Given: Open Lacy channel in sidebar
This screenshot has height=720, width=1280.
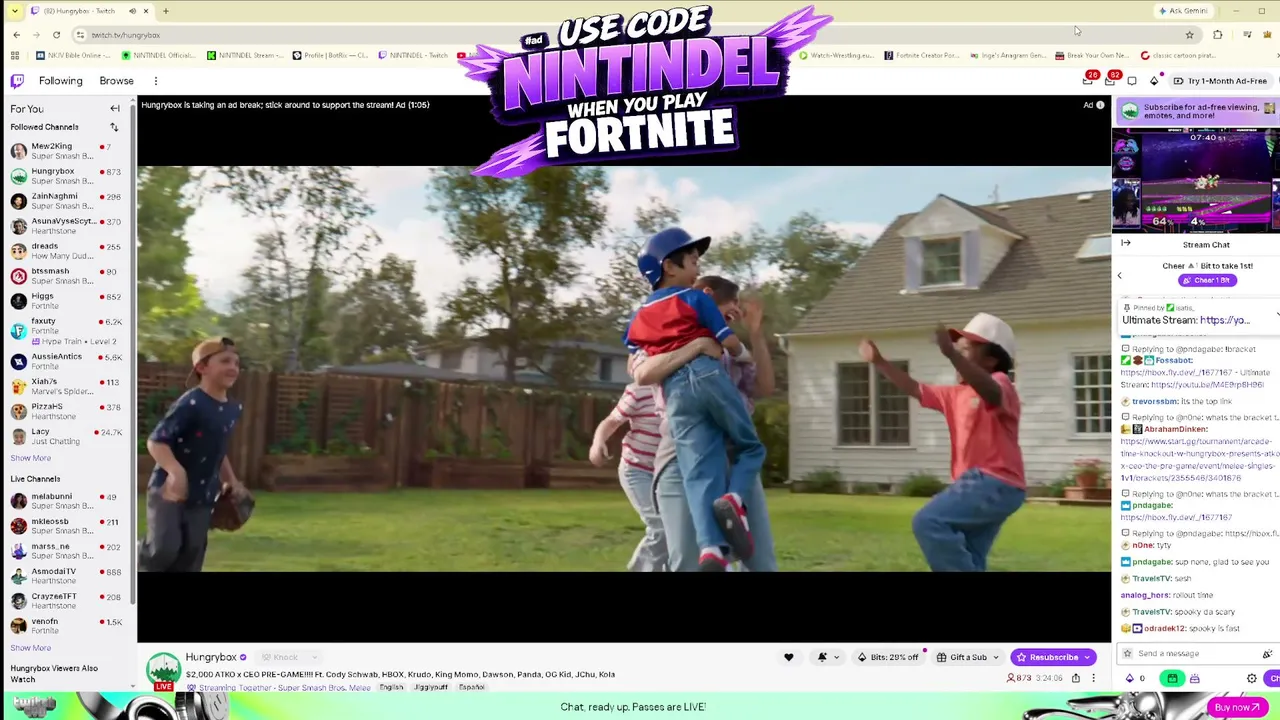Looking at the screenshot, I should [x=66, y=436].
